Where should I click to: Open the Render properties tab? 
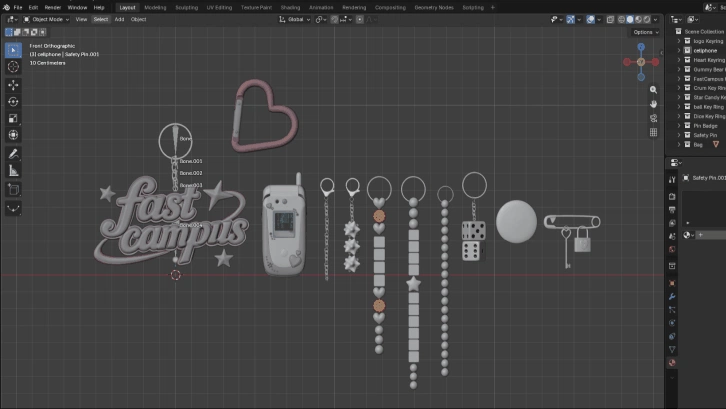pyautogui.click(x=672, y=197)
